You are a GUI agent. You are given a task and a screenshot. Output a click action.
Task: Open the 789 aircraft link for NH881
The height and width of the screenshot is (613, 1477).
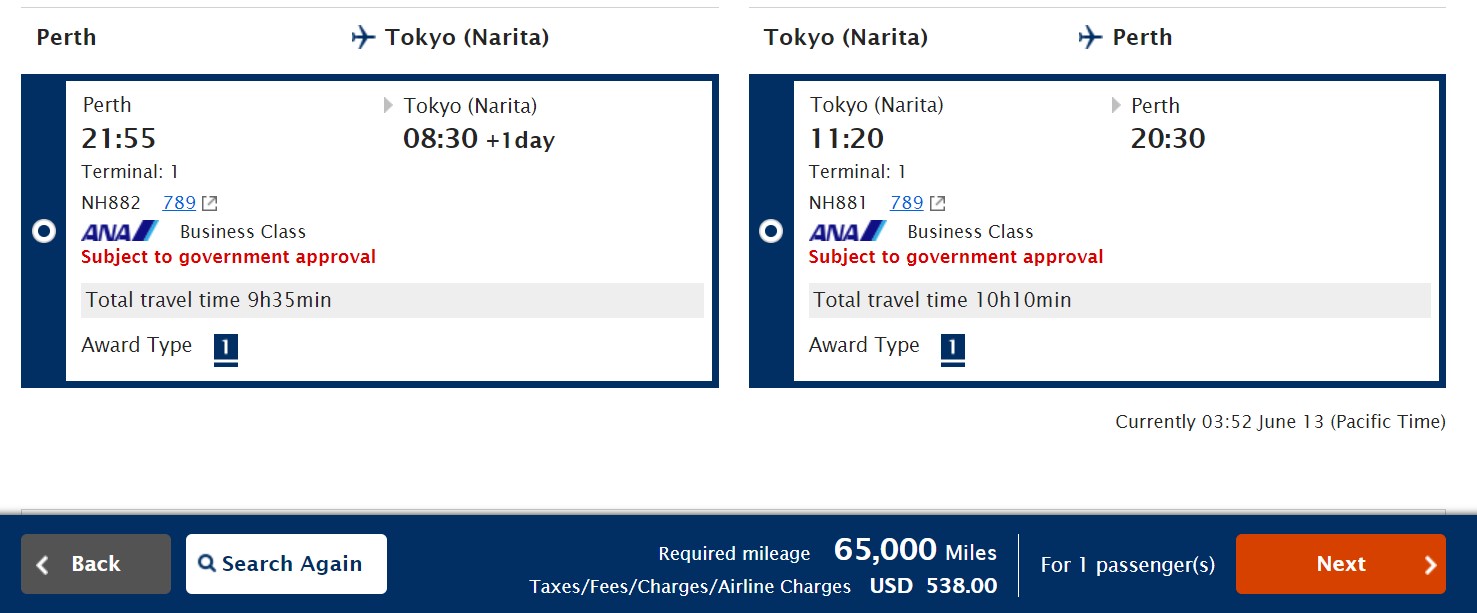[x=906, y=203]
